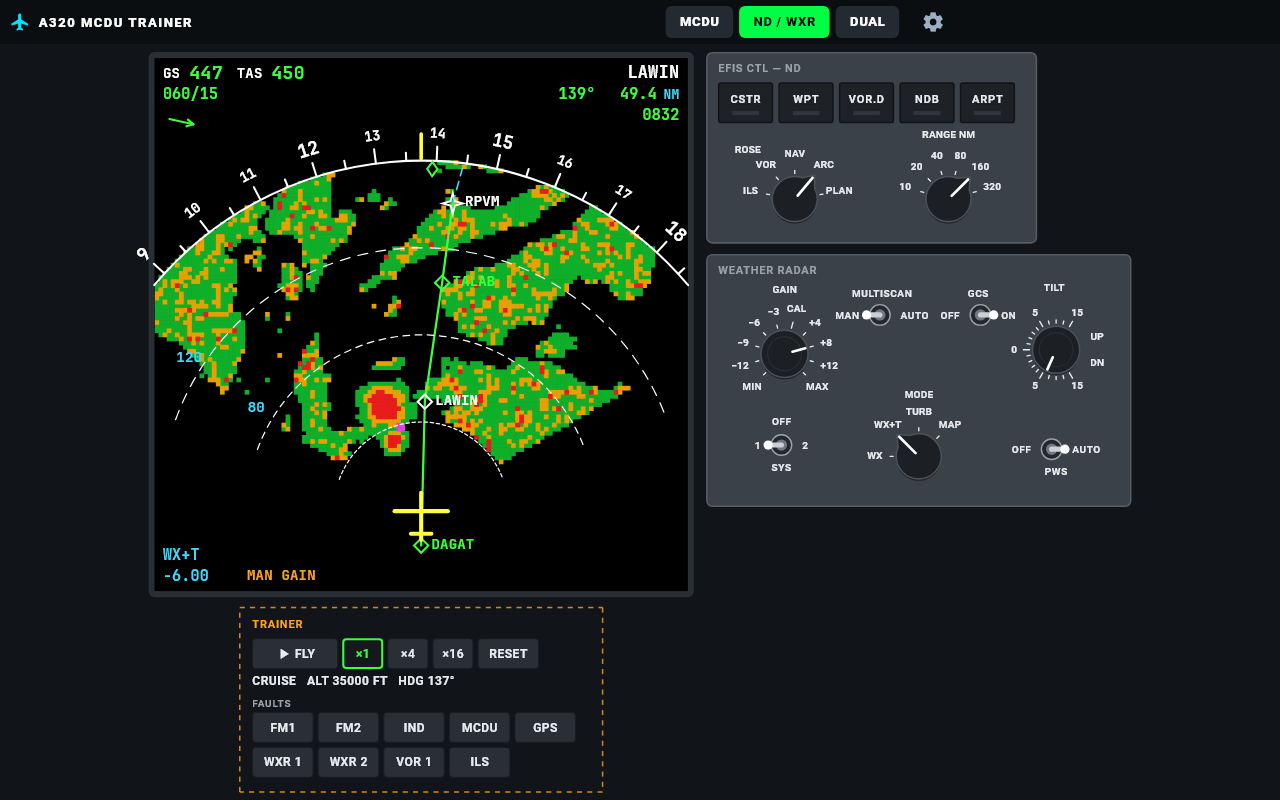The width and height of the screenshot is (1280, 800).
Task: Toggle the GCS OFF/ON switch
Action: click(980, 315)
